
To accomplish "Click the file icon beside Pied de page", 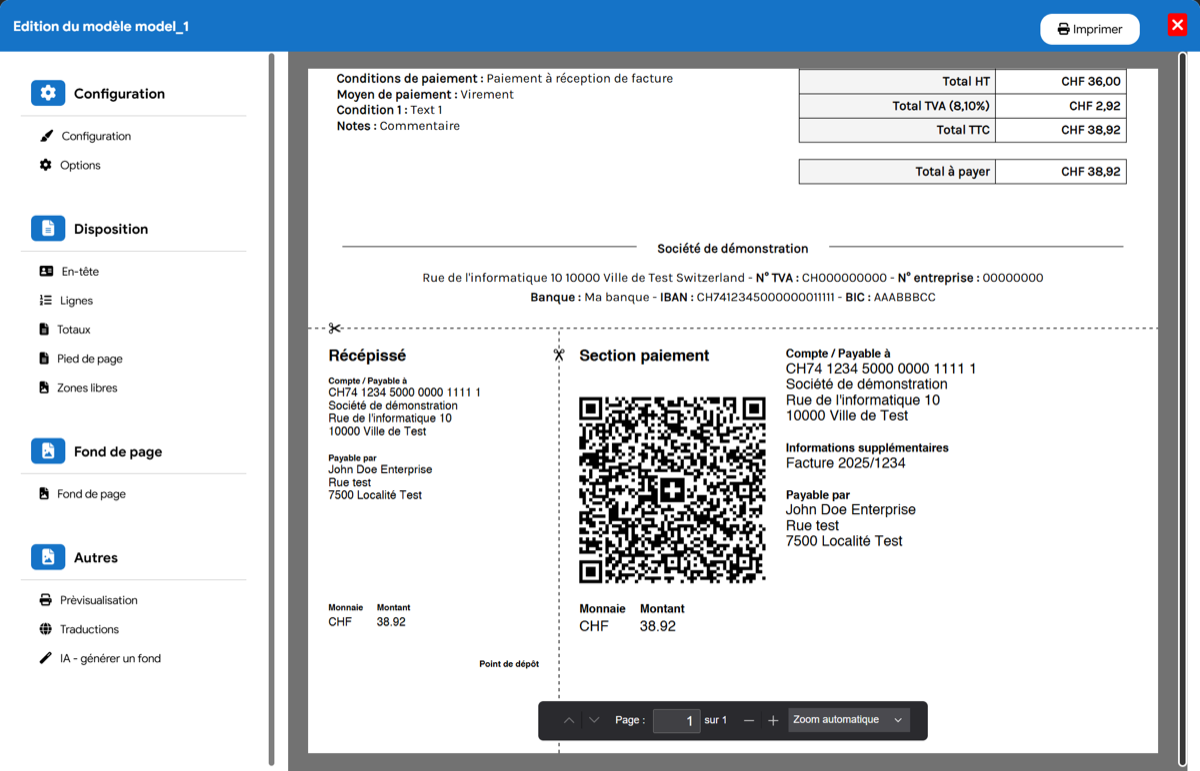I will point(44,358).
